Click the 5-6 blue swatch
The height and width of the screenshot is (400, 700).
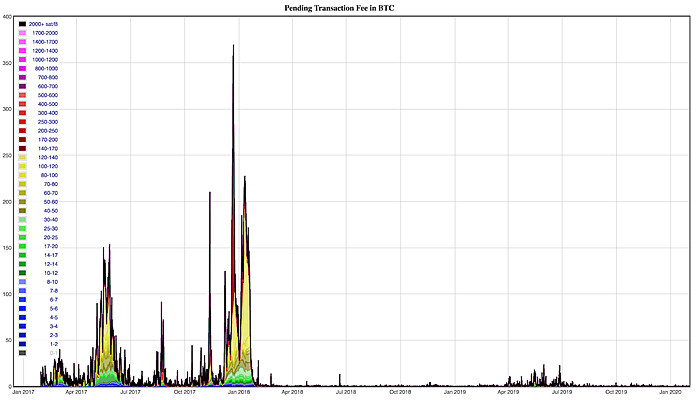tap(22, 308)
